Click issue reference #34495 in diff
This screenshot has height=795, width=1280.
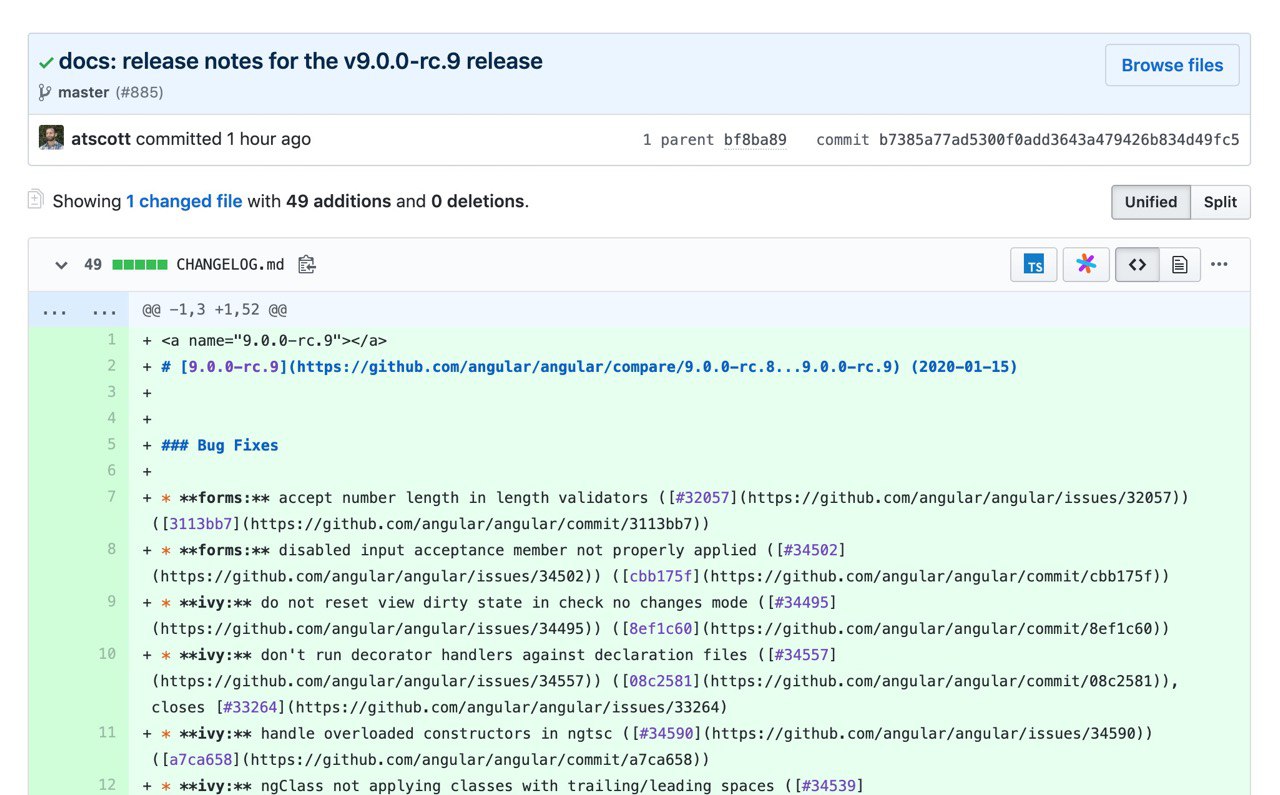[x=804, y=602]
